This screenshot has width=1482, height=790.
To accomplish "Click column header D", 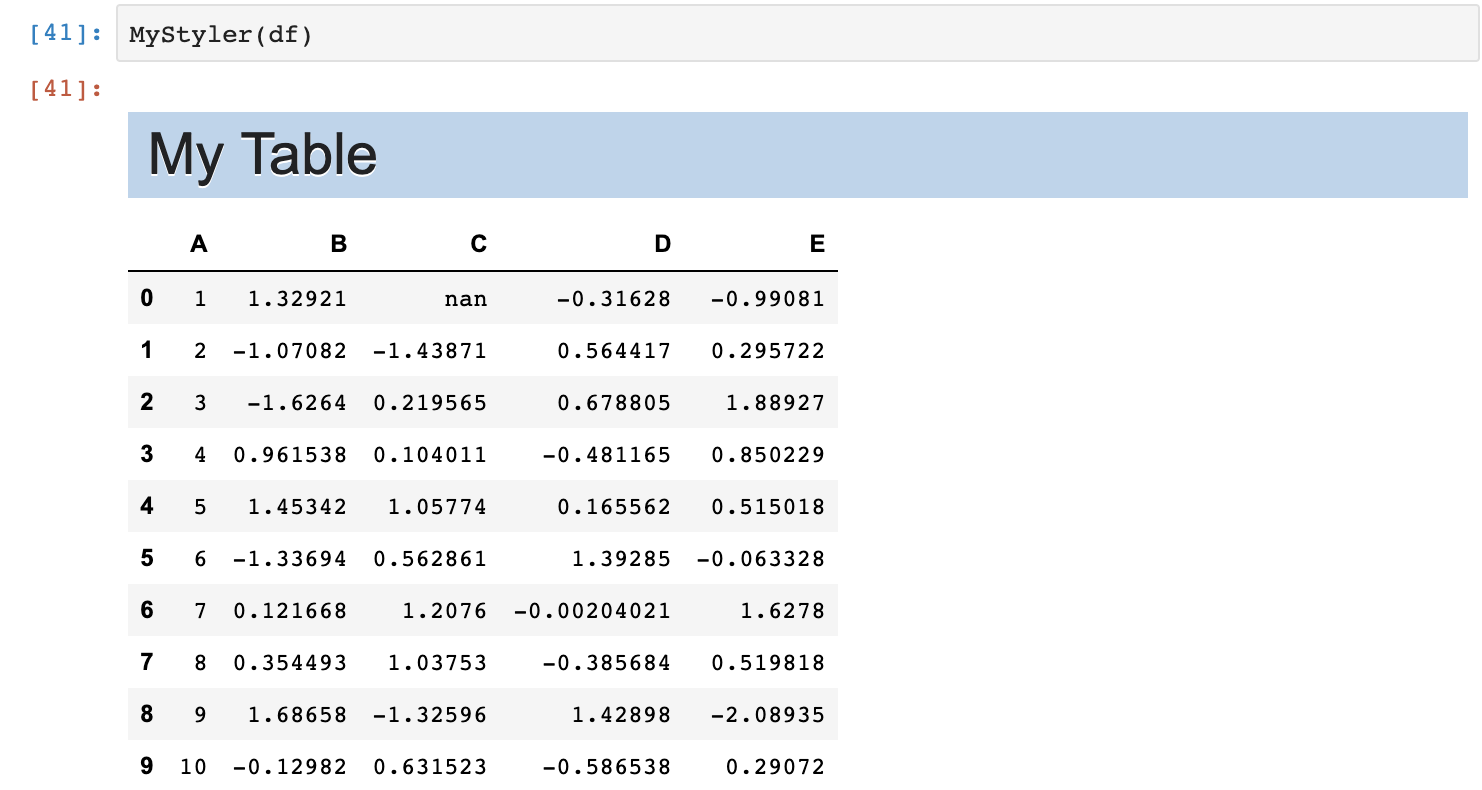I will point(662,244).
